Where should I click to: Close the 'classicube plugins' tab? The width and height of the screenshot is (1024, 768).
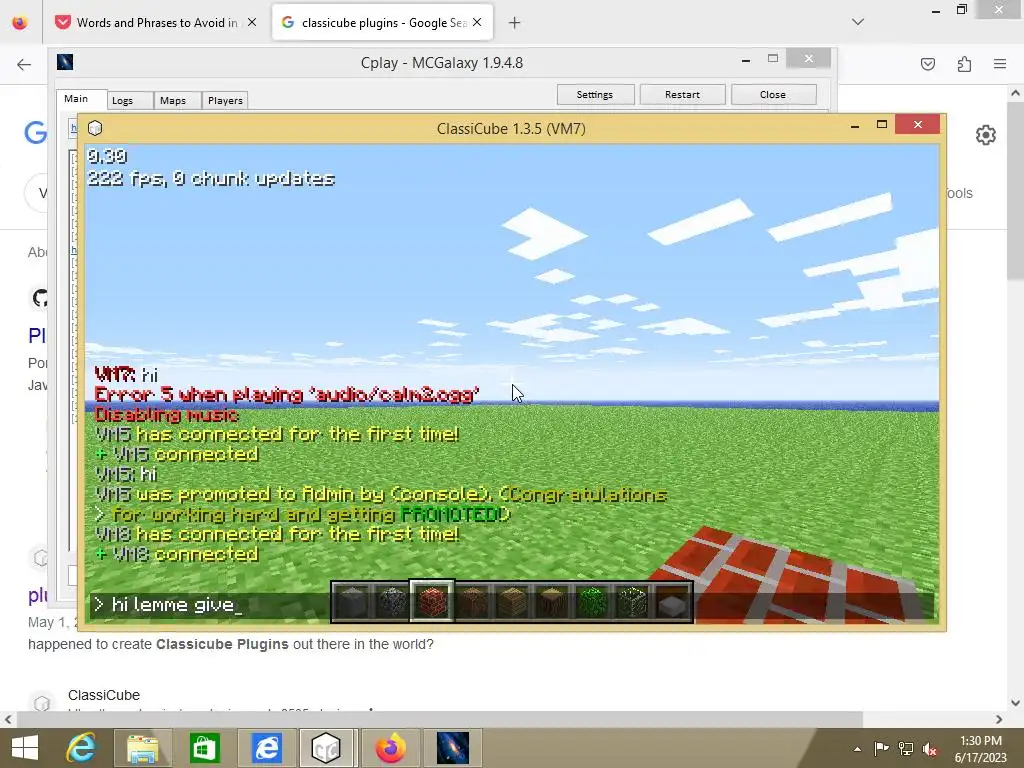(x=477, y=22)
